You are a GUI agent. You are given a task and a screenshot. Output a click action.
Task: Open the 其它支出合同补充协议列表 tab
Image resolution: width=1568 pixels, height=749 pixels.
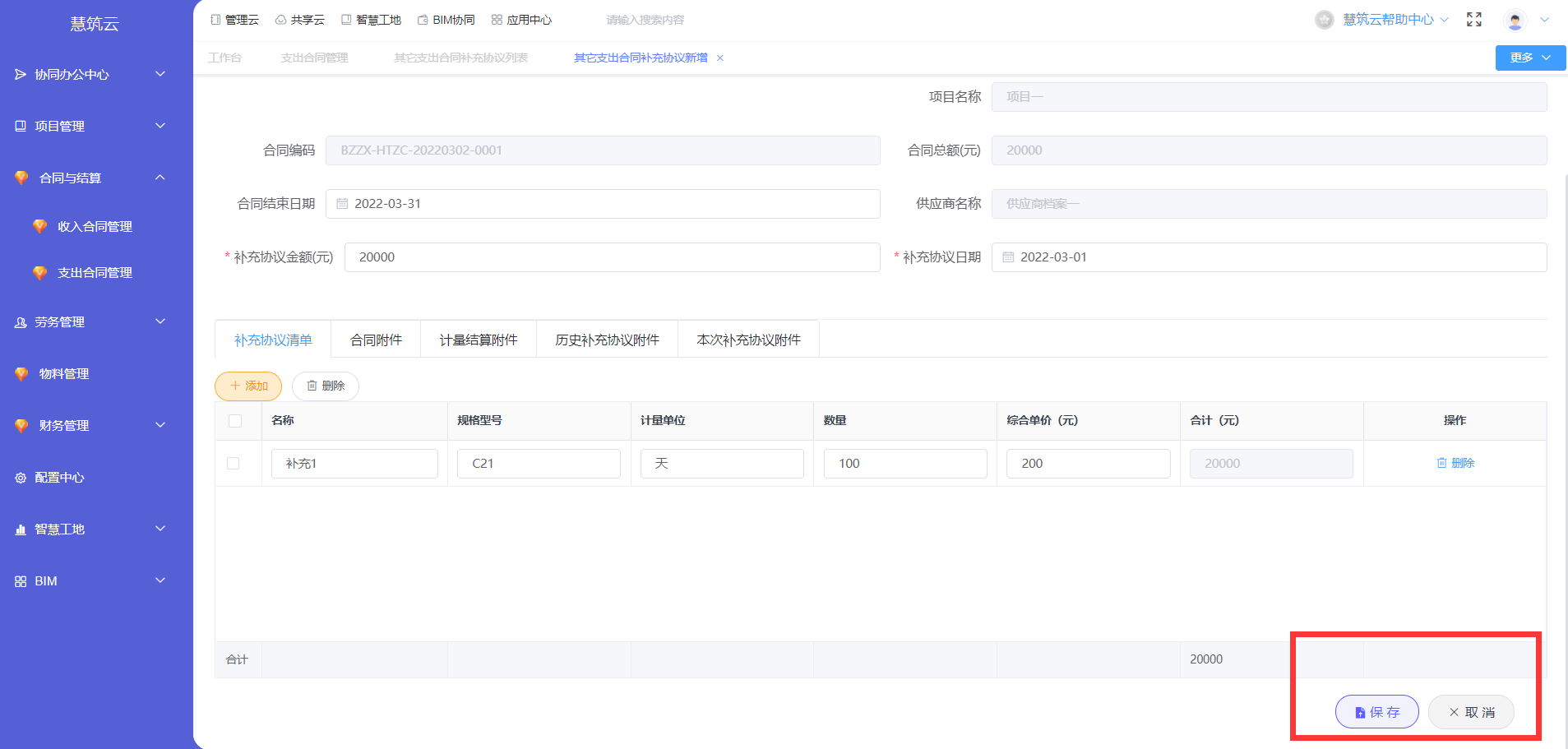click(x=460, y=58)
